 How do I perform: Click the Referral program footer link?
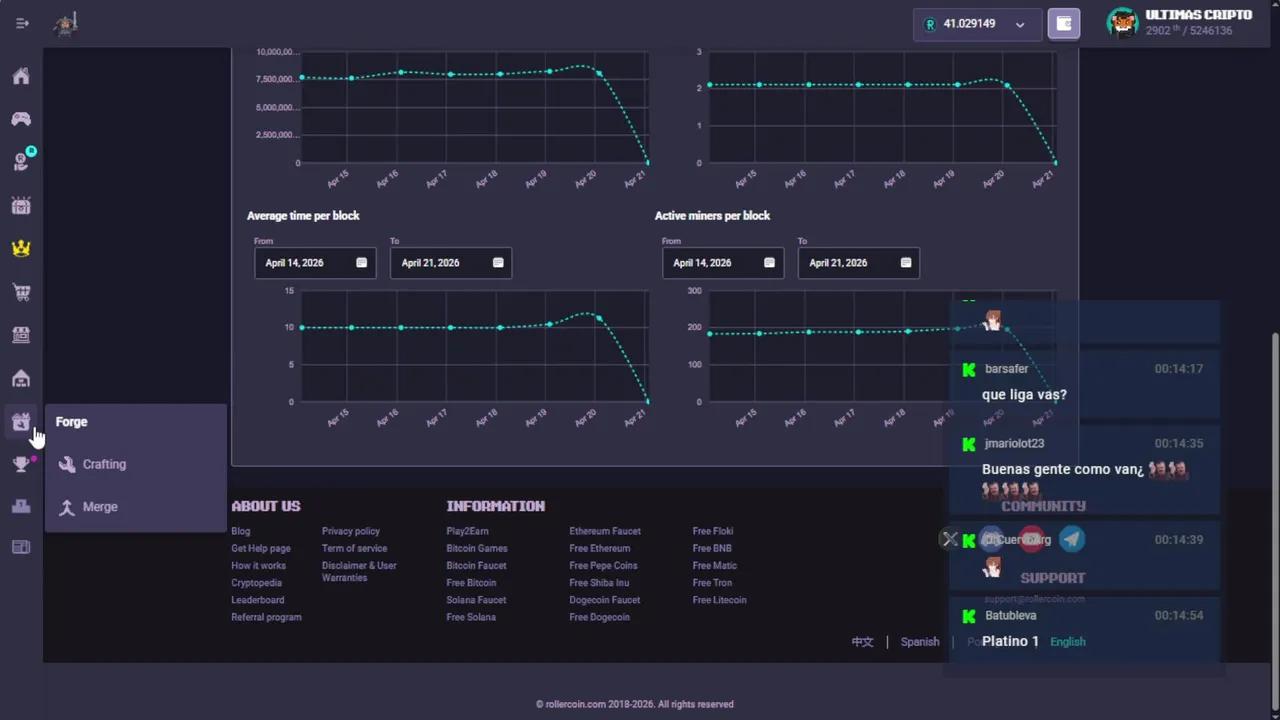(x=266, y=617)
